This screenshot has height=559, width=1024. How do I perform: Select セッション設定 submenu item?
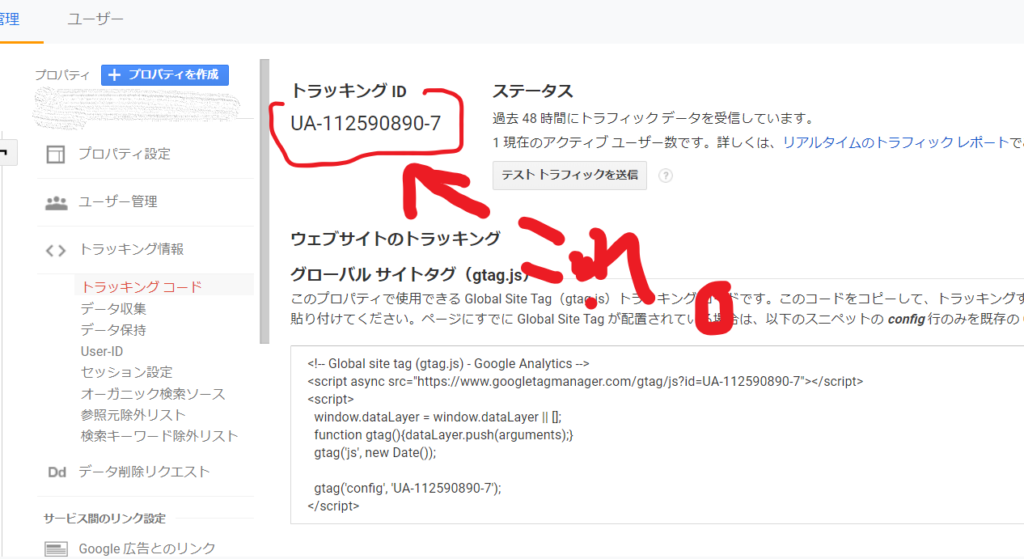click(127, 372)
